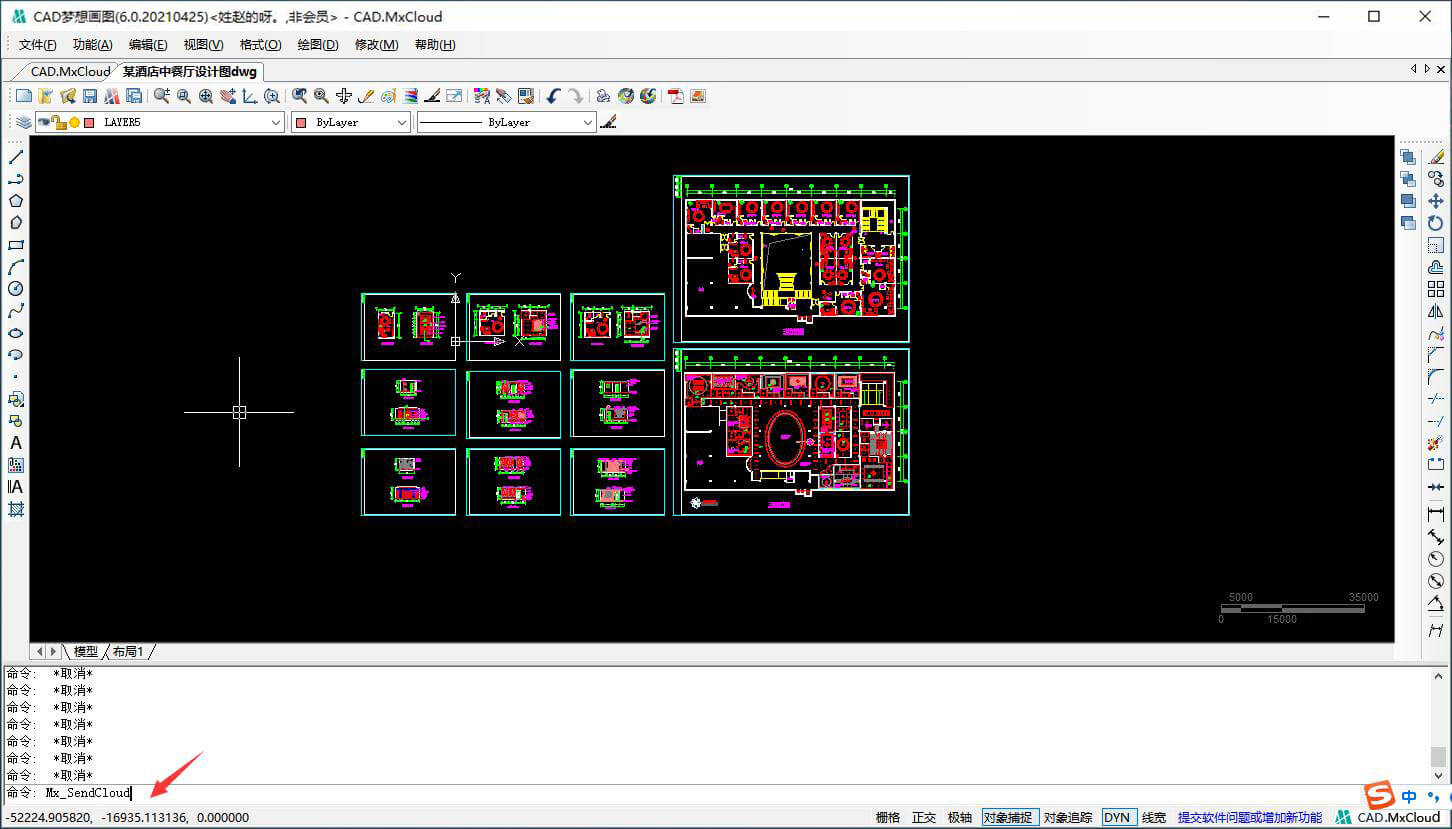1452x829 pixels.
Task: Switch to the 模型 model tab
Action: pos(86,651)
